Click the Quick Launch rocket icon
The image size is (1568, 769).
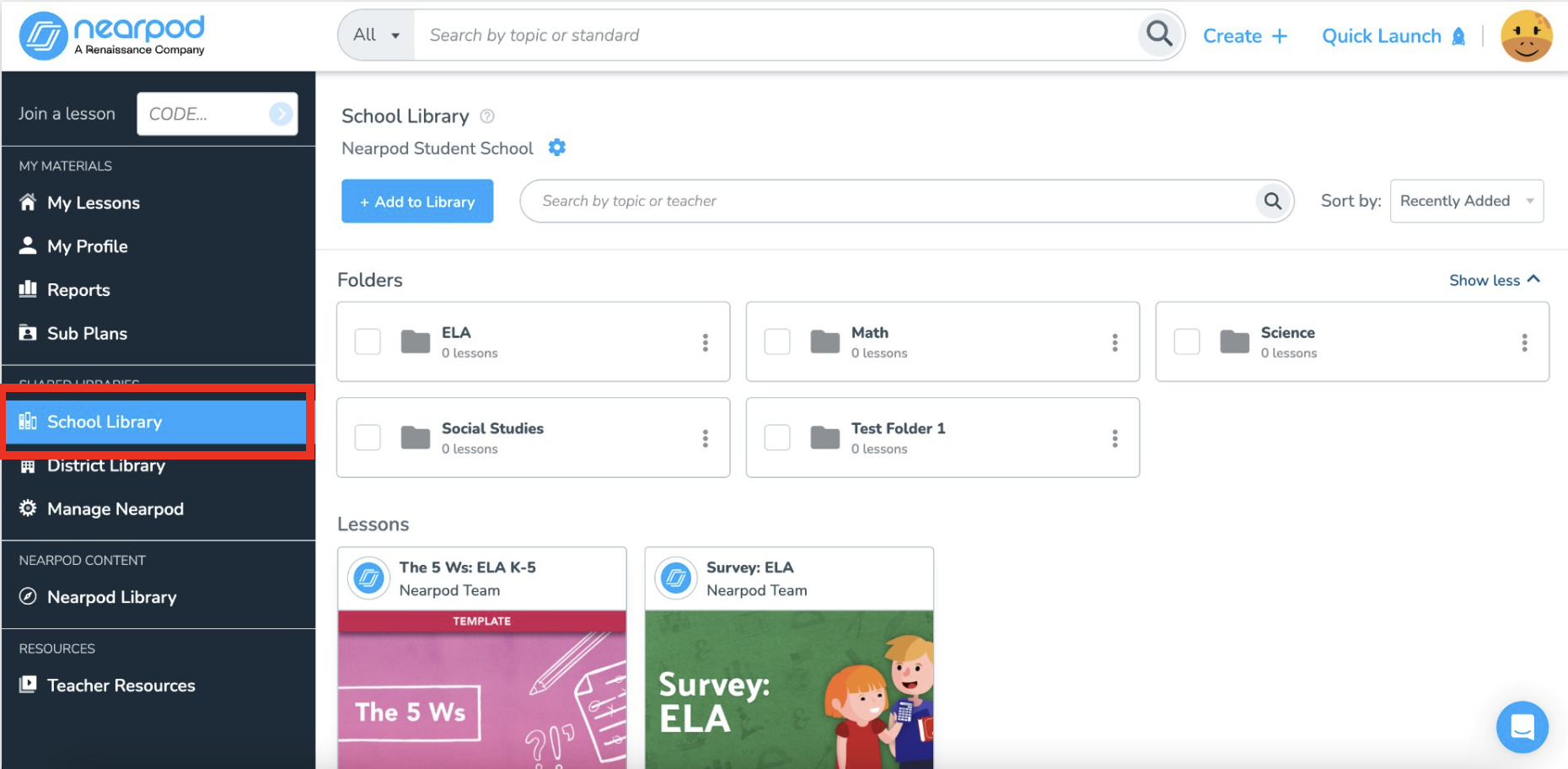point(1458,36)
